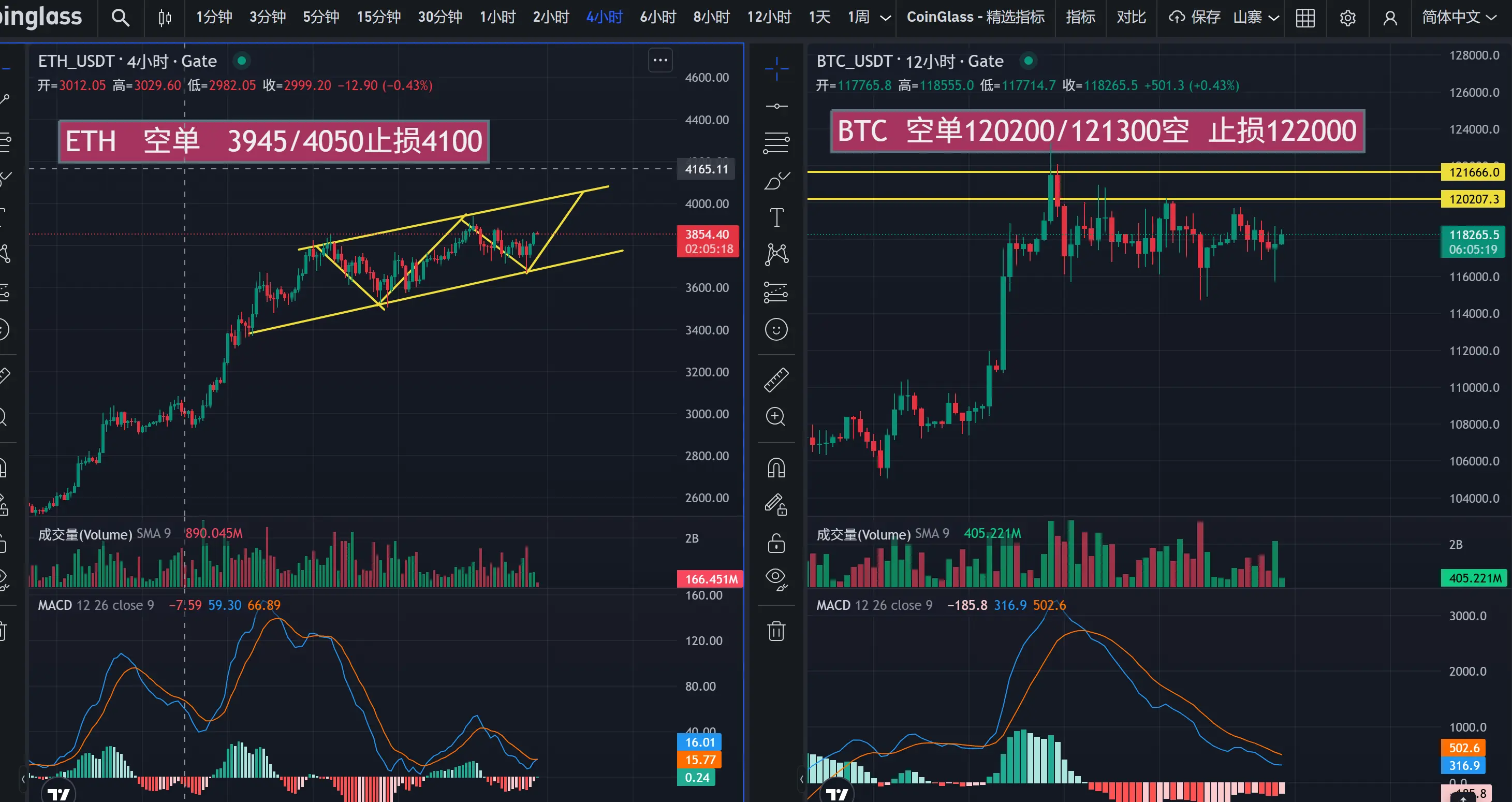The width and height of the screenshot is (1512, 802).
Task: Switch to the 15分钟 timeframe
Action: (378, 17)
